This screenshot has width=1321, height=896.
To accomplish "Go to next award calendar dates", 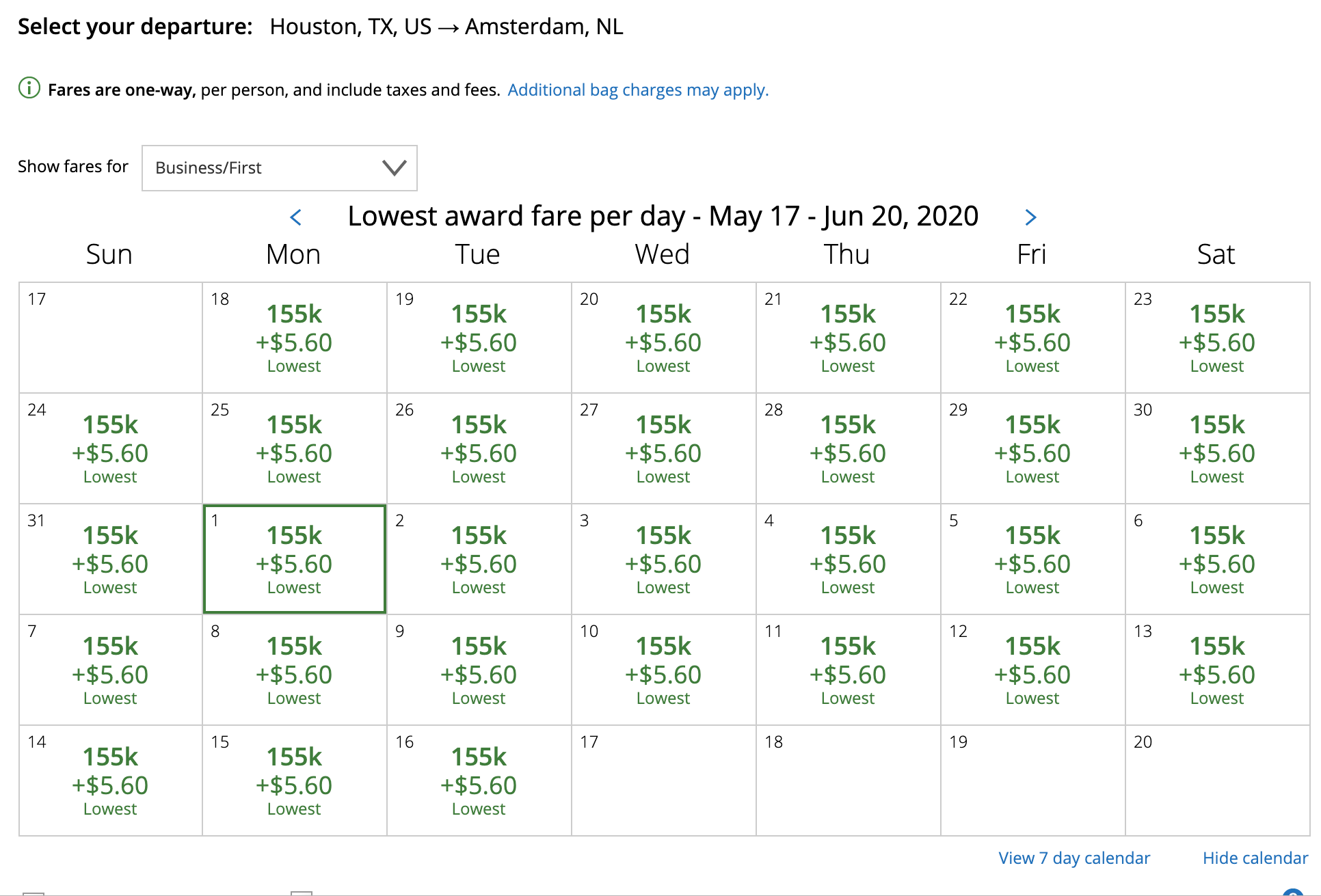I will pyautogui.click(x=1030, y=217).
